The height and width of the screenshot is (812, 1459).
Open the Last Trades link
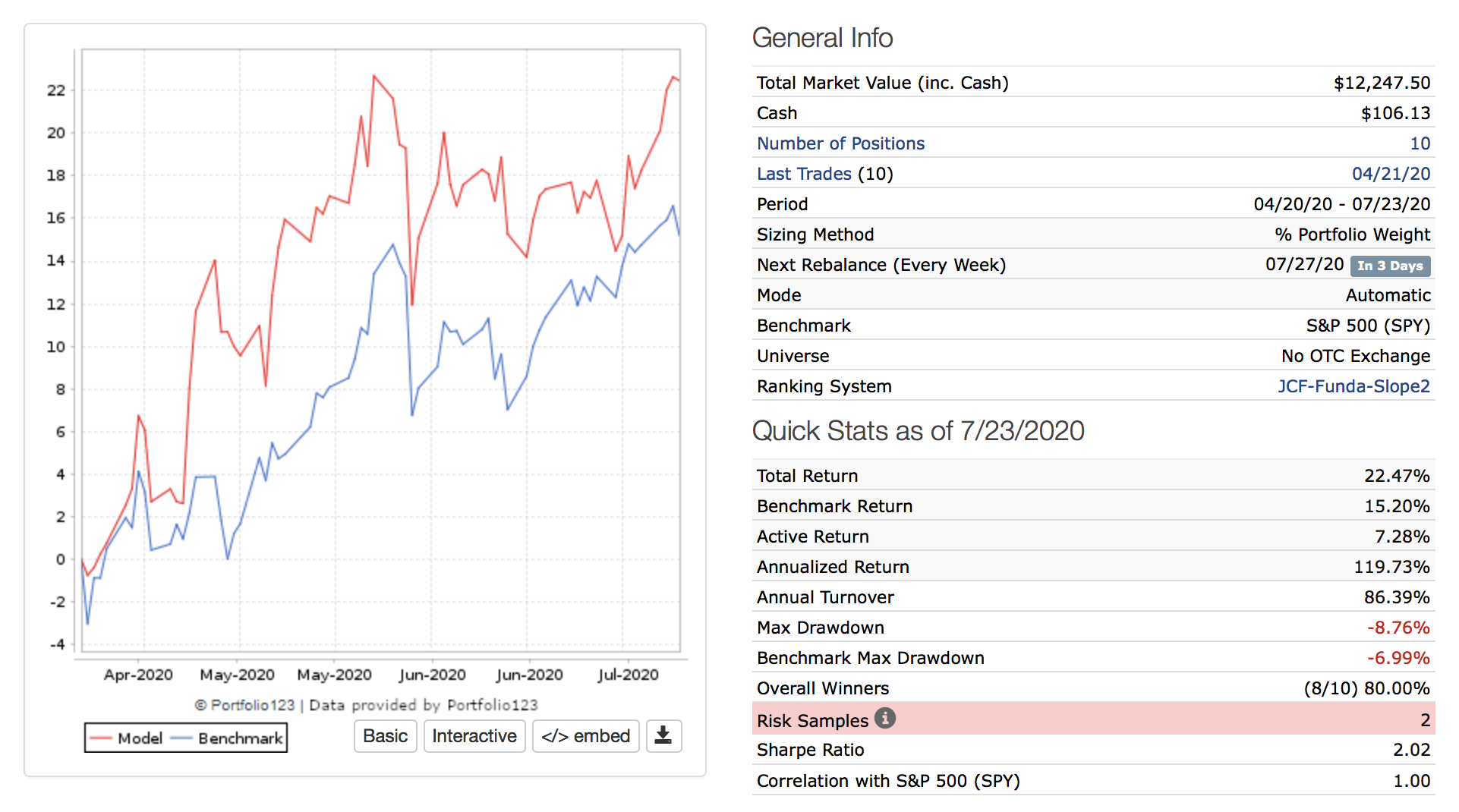[804, 174]
